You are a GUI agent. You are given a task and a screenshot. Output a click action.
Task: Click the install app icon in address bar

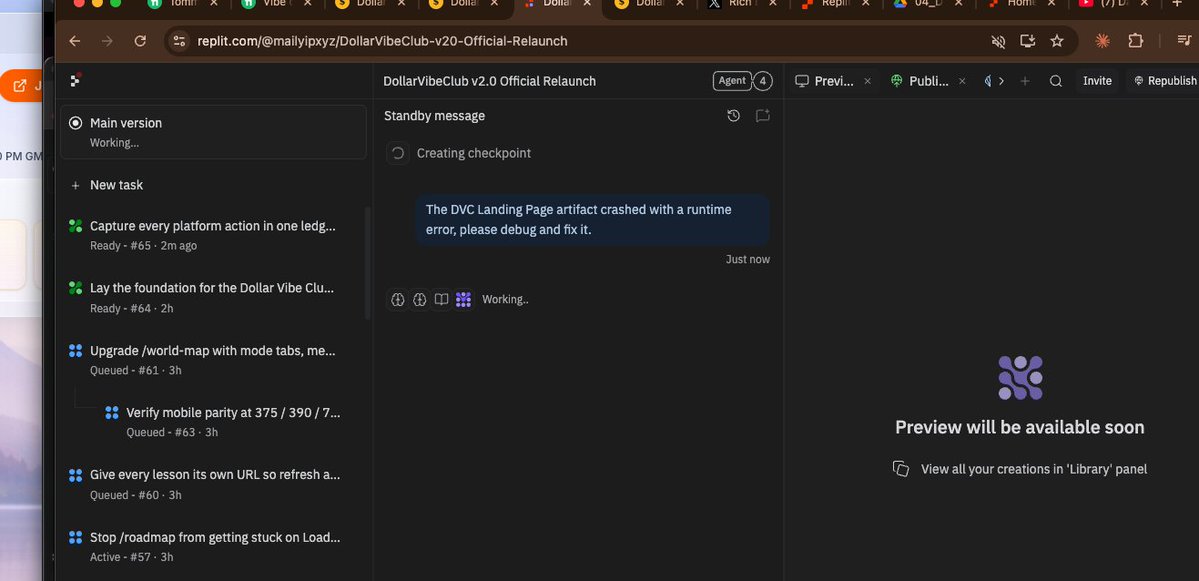1028,41
